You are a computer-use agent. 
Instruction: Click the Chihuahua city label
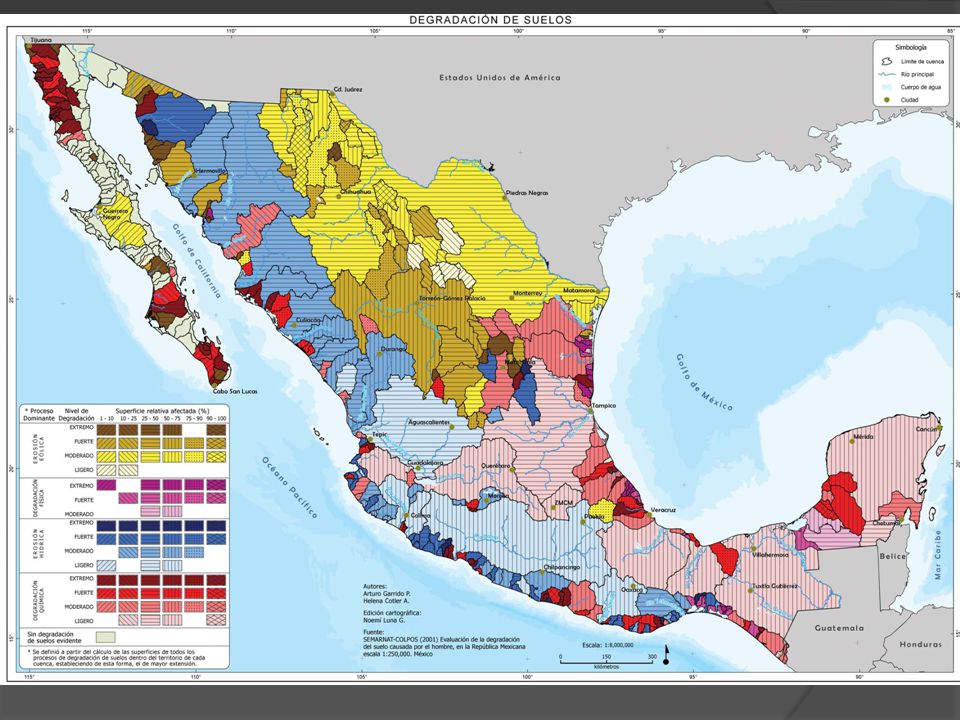pyautogui.click(x=357, y=192)
